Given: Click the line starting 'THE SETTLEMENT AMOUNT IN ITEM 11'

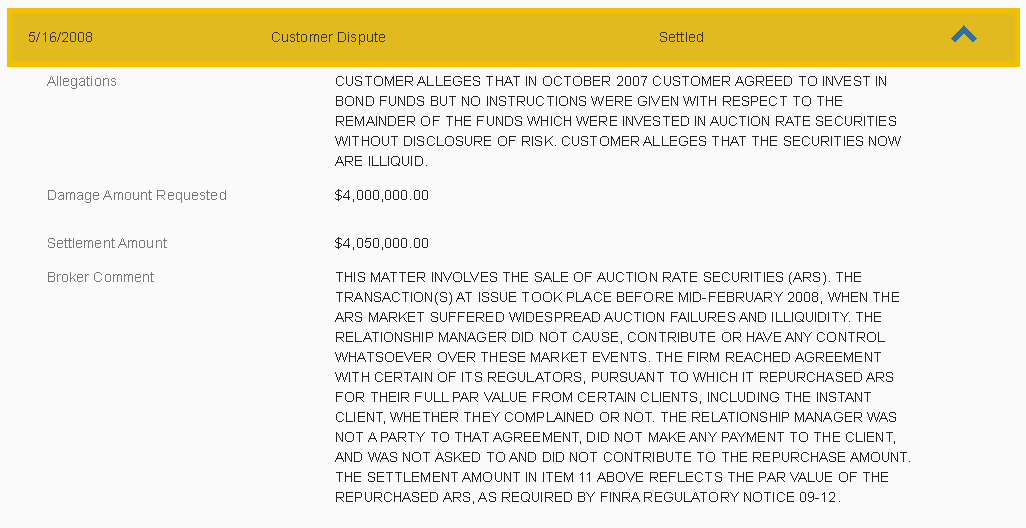Looking at the screenshot, I should coord(611,477).
